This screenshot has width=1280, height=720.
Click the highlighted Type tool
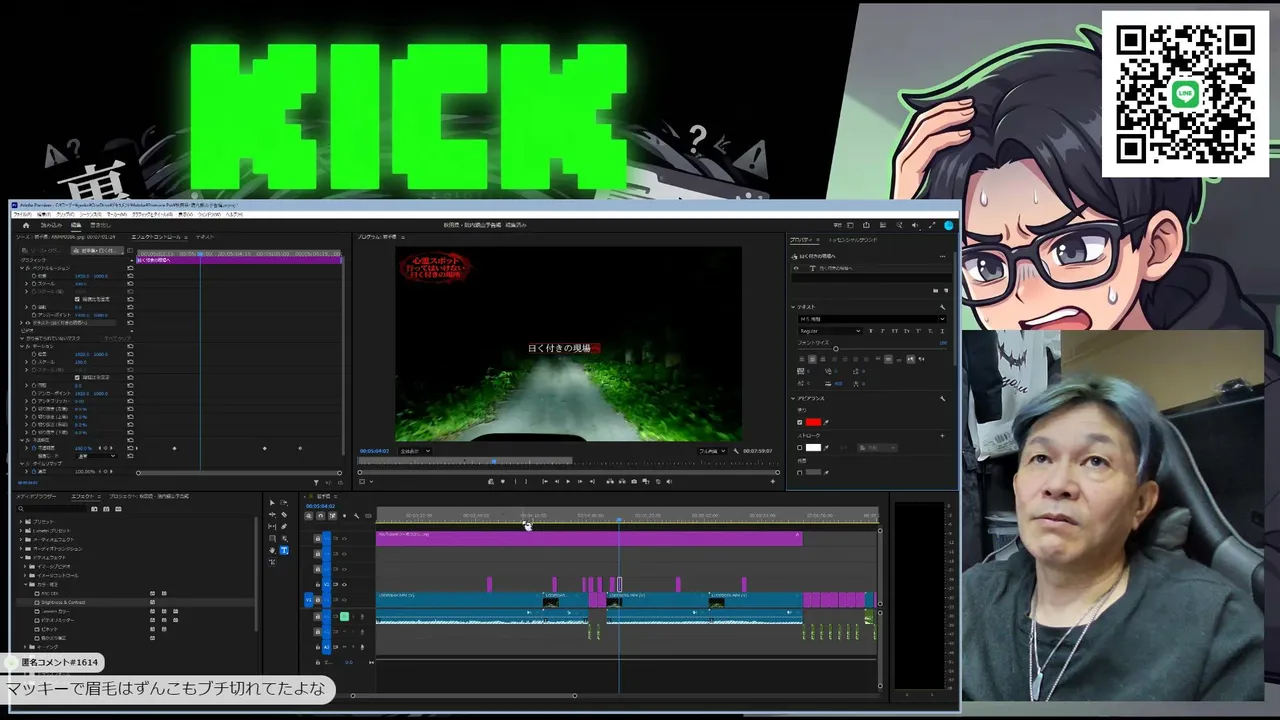coord(284,550)
